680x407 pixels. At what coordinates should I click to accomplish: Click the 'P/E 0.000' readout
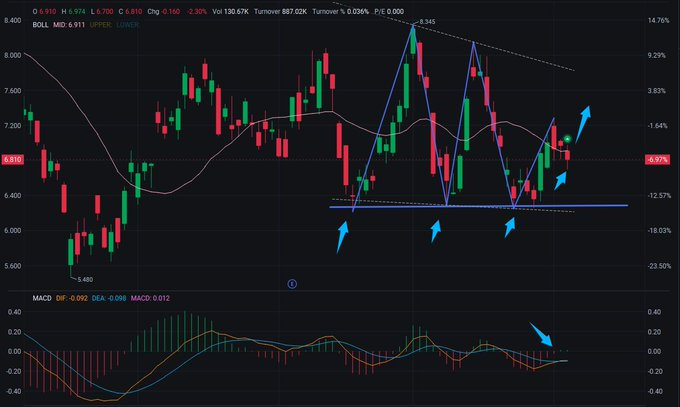[389, 11]
